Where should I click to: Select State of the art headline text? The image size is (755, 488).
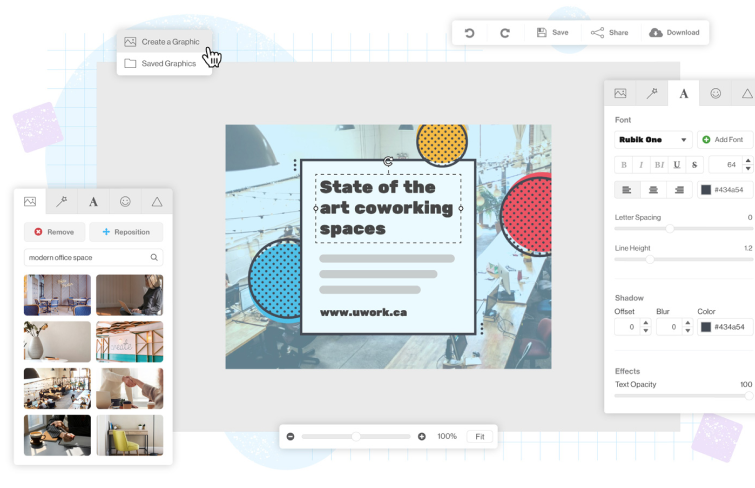(x=386, y=208)
